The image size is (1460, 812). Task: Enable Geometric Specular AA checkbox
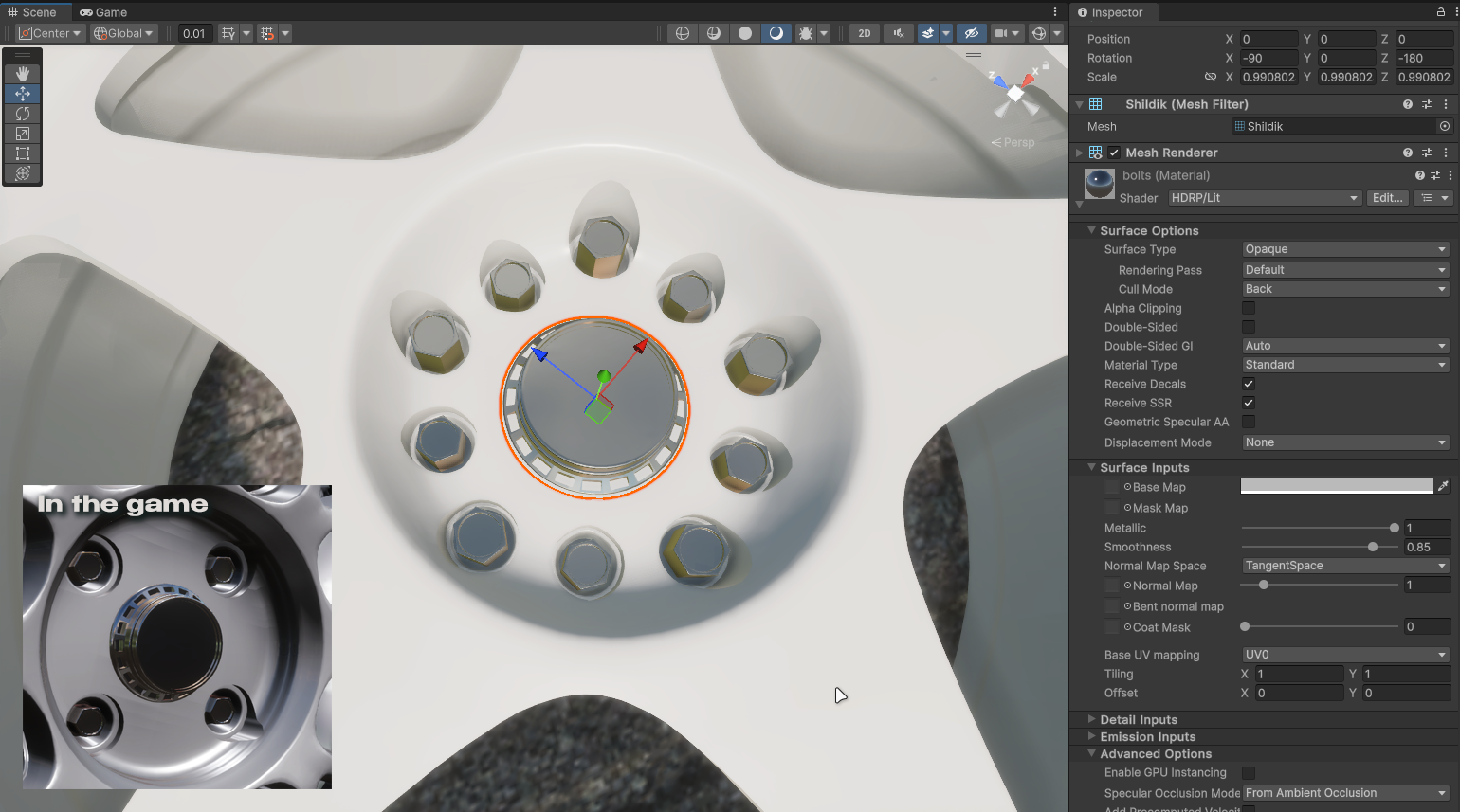coord(1249,422)
